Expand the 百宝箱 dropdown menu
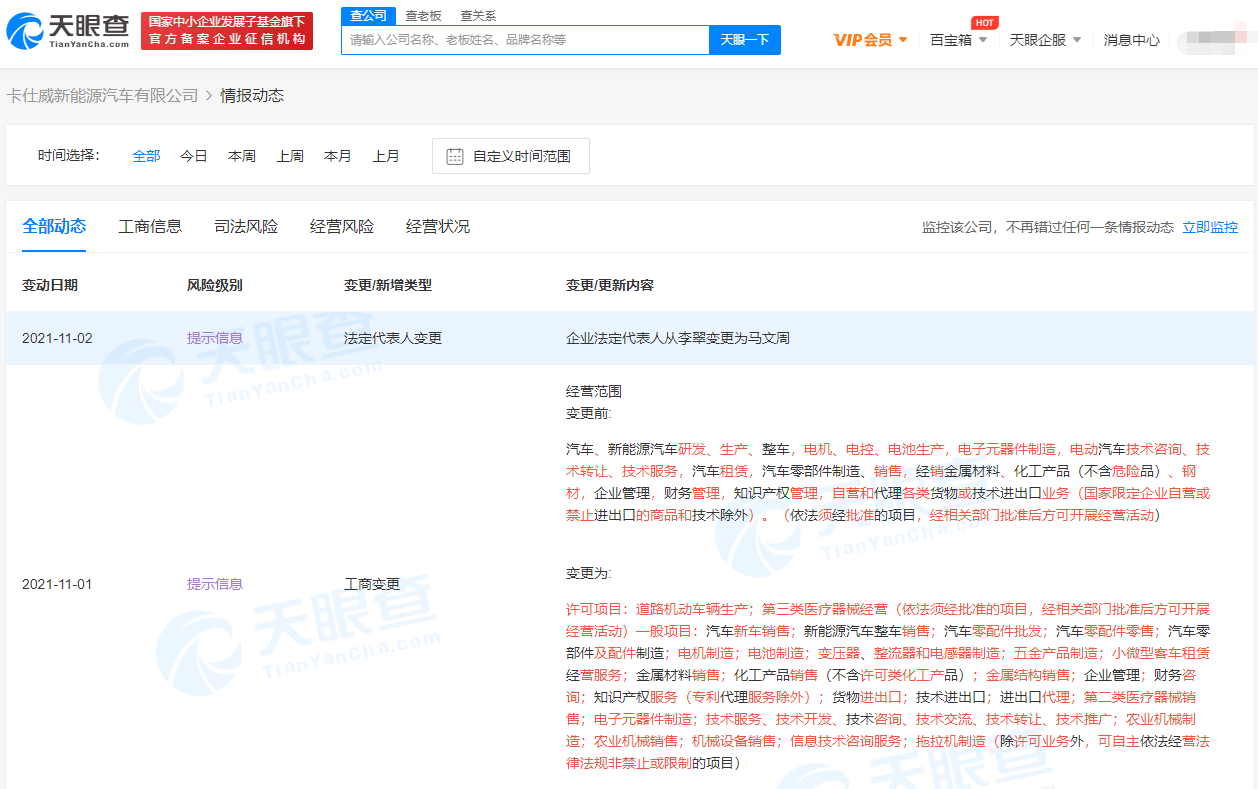 (x=958, y=40)
